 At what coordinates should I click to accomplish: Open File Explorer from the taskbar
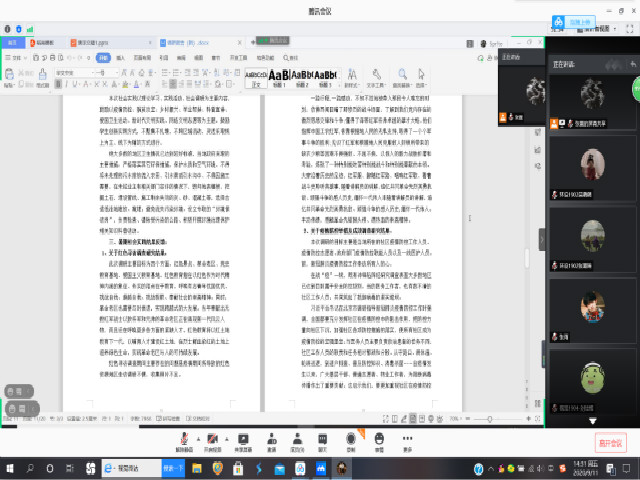click(197, 469)
